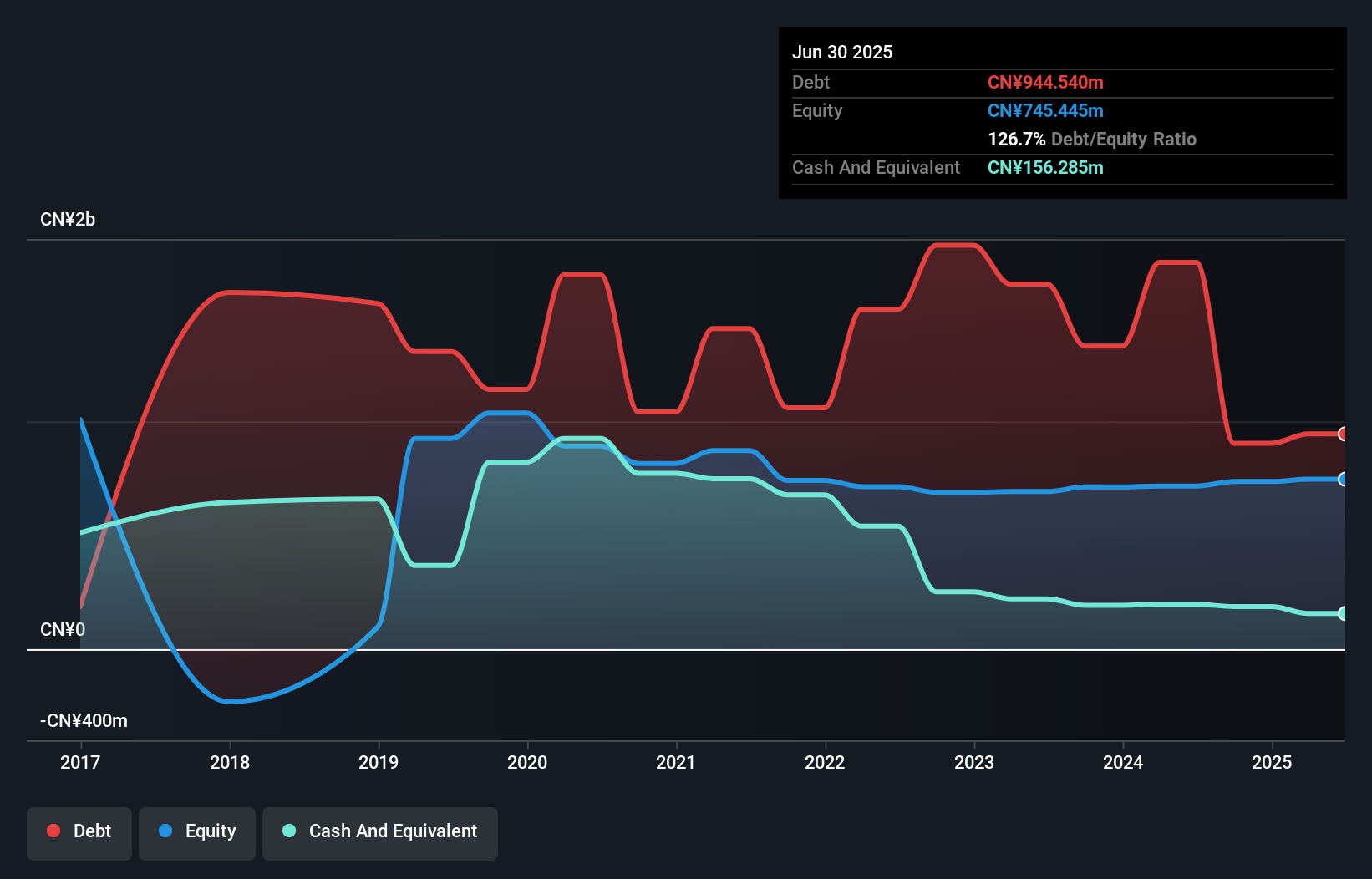
Task: Click the CN¥0 y-axis label
Action: 63,629
